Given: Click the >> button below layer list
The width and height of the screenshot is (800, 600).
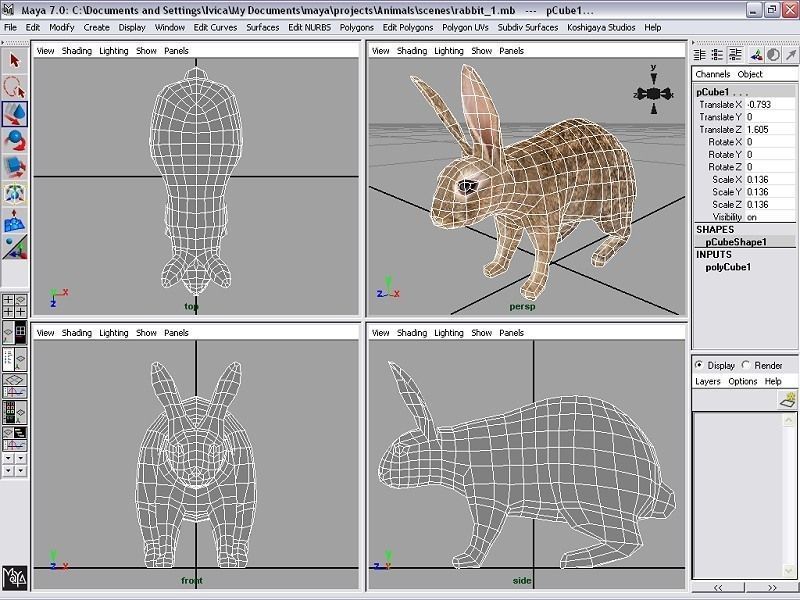Looking at the screenshot, I should click(x=772, y=587).
